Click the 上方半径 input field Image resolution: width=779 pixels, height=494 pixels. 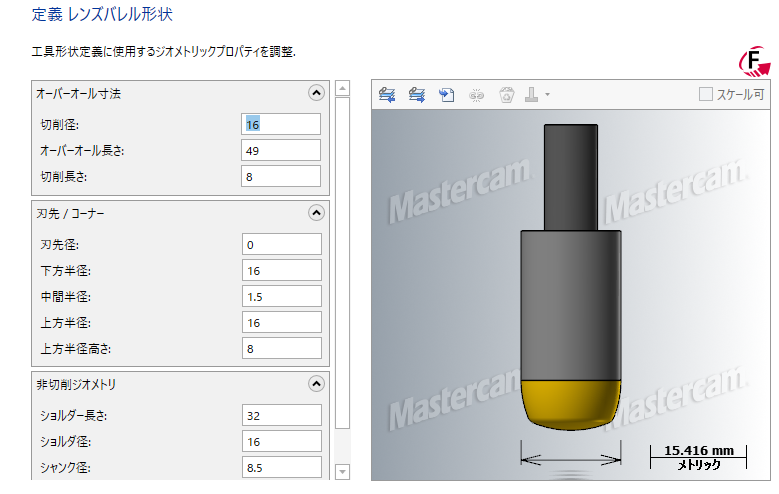pos(282,323)
